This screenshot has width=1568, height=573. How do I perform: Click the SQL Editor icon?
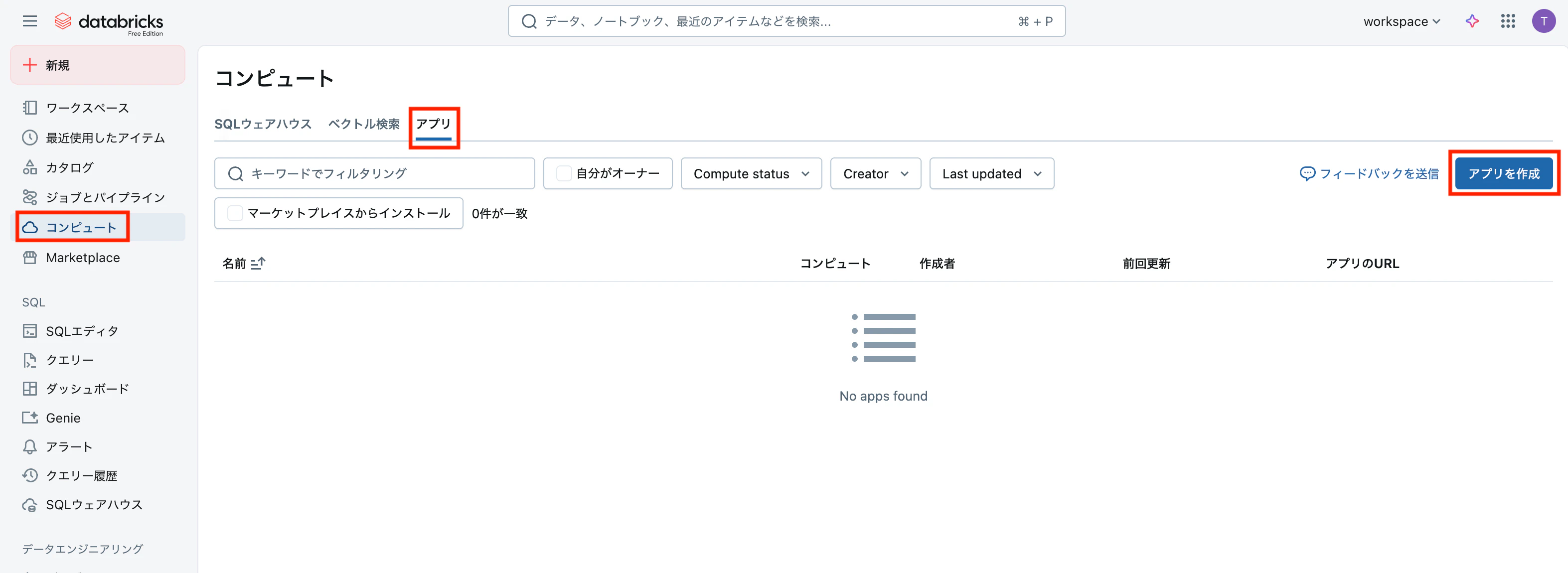pos(30,331)
